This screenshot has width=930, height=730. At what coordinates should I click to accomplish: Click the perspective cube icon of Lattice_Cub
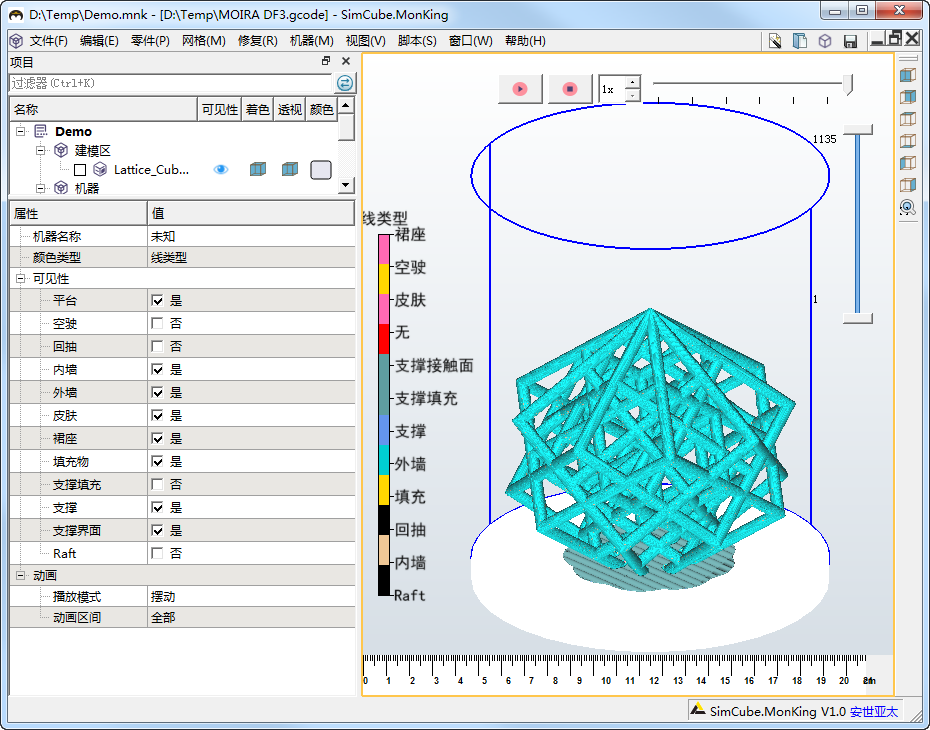[289, 170]
